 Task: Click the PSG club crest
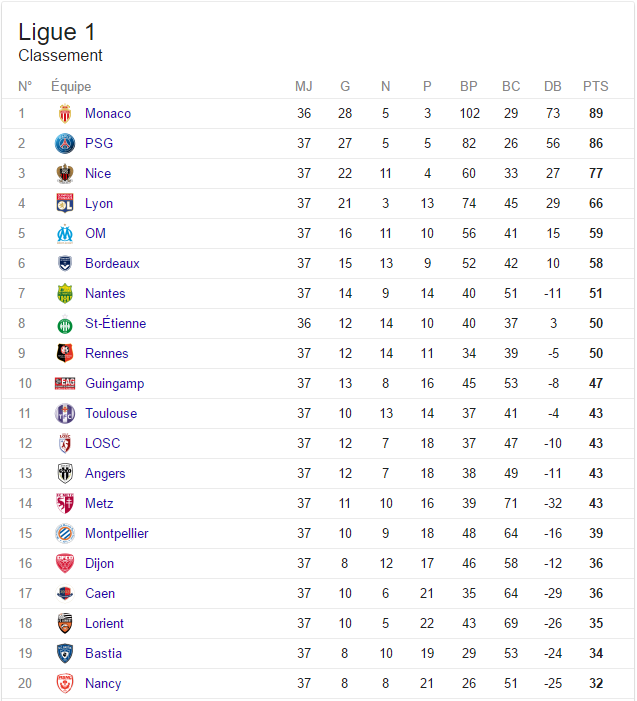tap(65, 143)
